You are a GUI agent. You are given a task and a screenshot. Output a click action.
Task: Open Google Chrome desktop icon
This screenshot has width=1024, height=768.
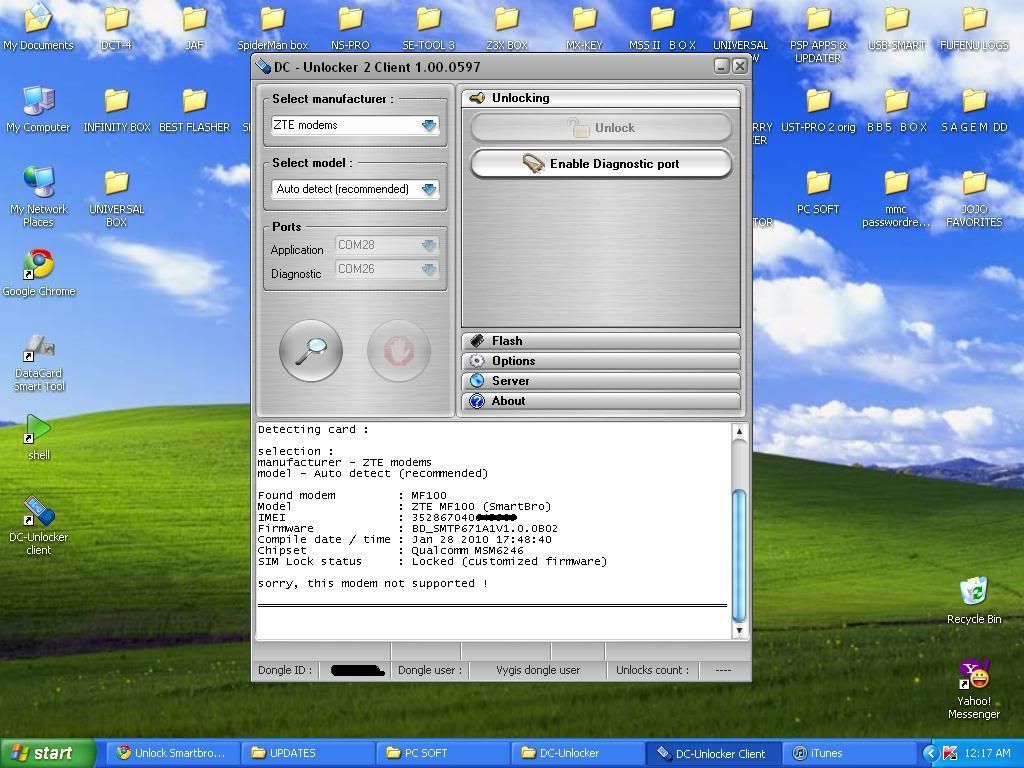coord(38,271)
